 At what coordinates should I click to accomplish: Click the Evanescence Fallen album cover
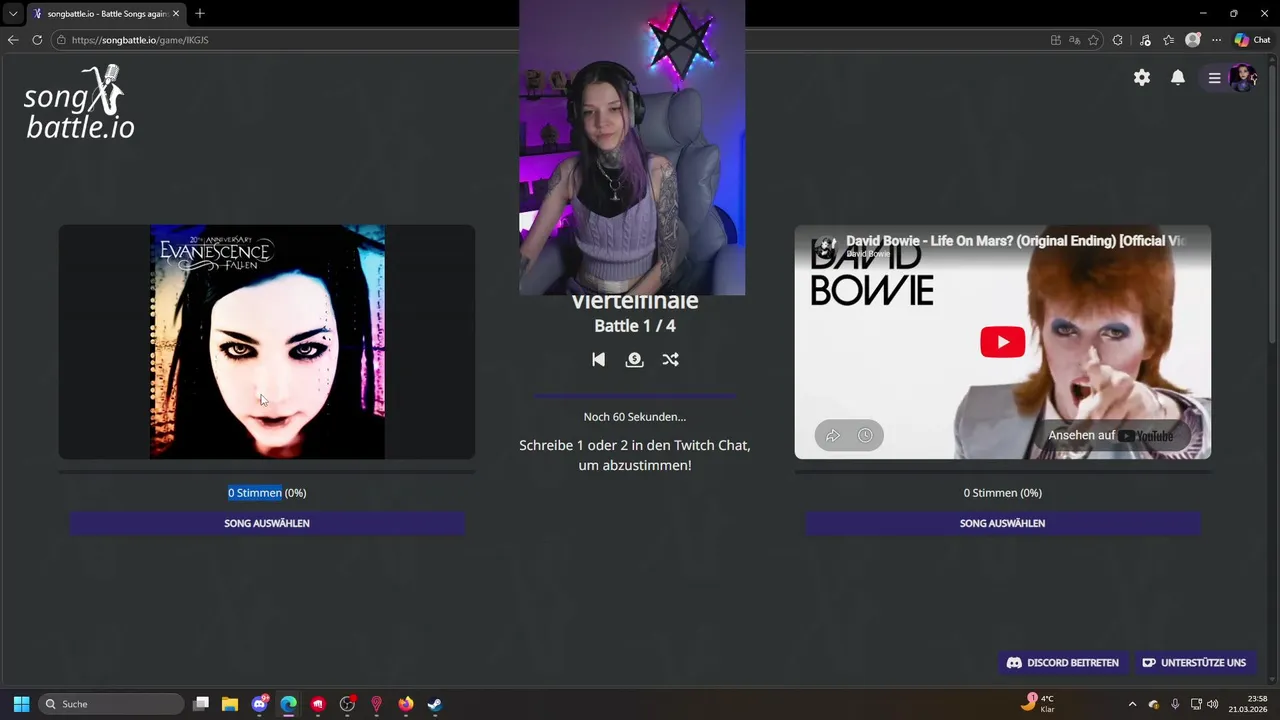click(267, 342)
